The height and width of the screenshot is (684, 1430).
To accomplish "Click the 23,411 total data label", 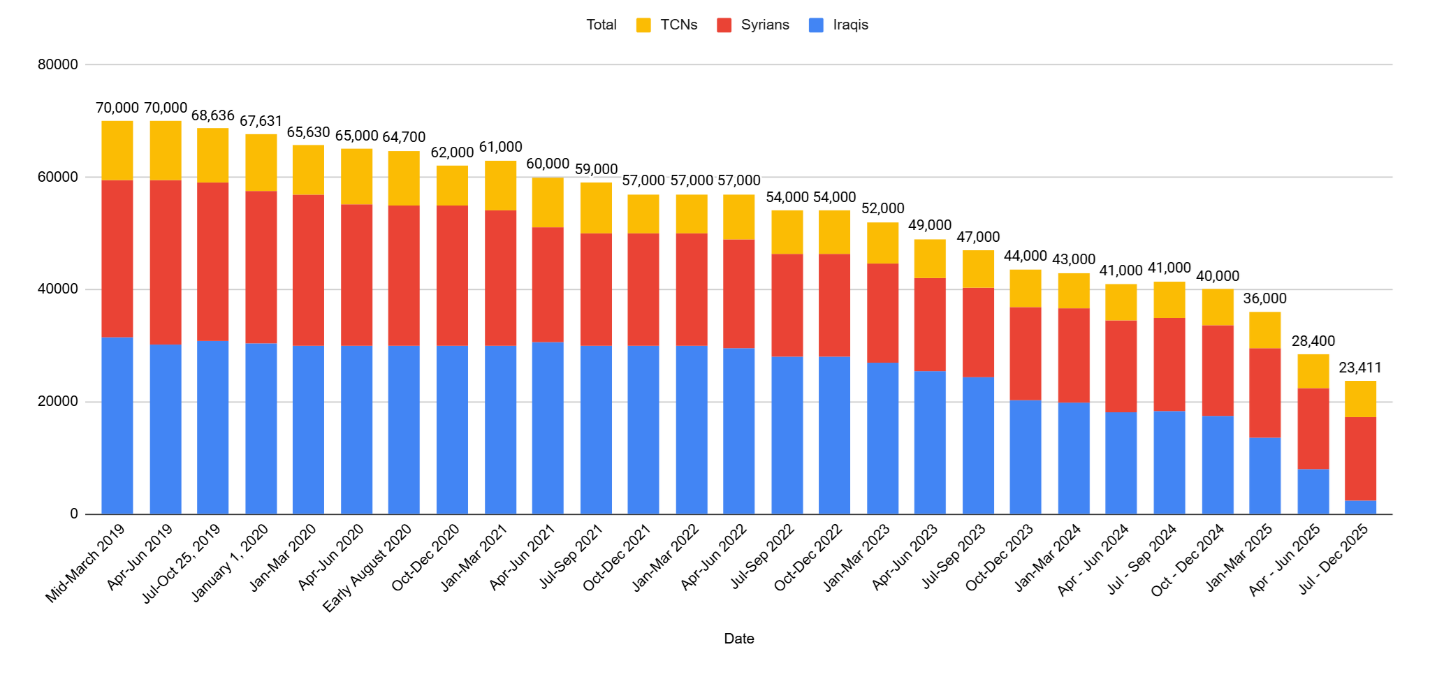I will 1359,368.
